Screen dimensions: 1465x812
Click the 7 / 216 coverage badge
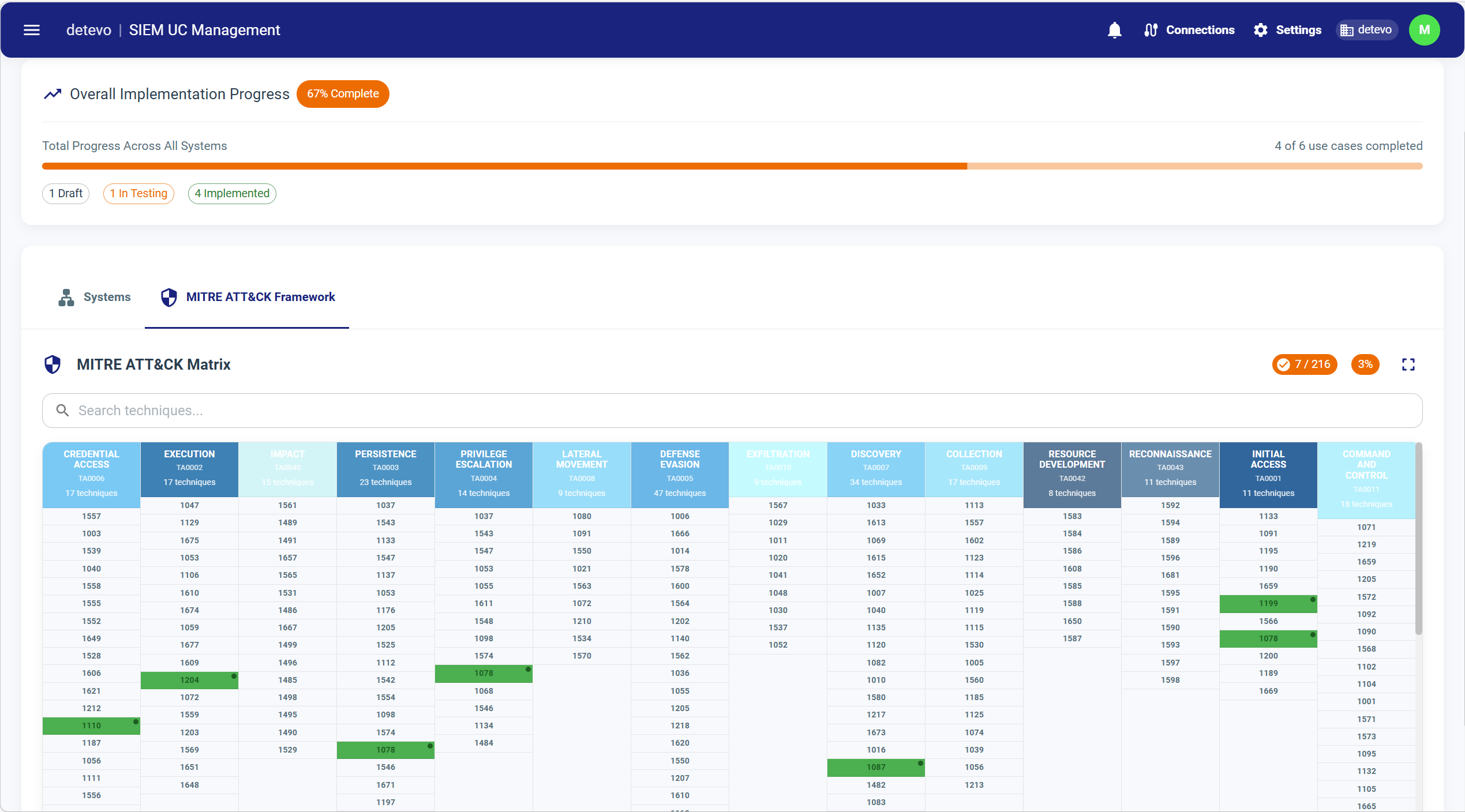tap(1305, 364)
